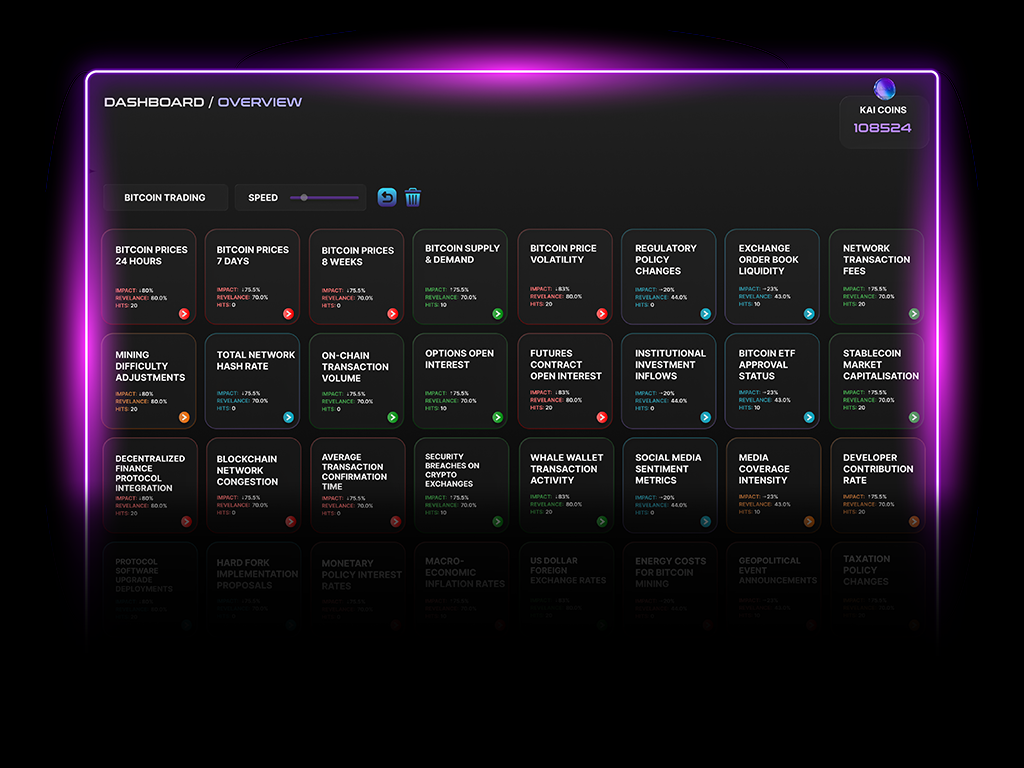The width and height of the screenshot is (1024, 768).
Task: Click the Kai Coins purple orb icon
Action: pos(884,89)
